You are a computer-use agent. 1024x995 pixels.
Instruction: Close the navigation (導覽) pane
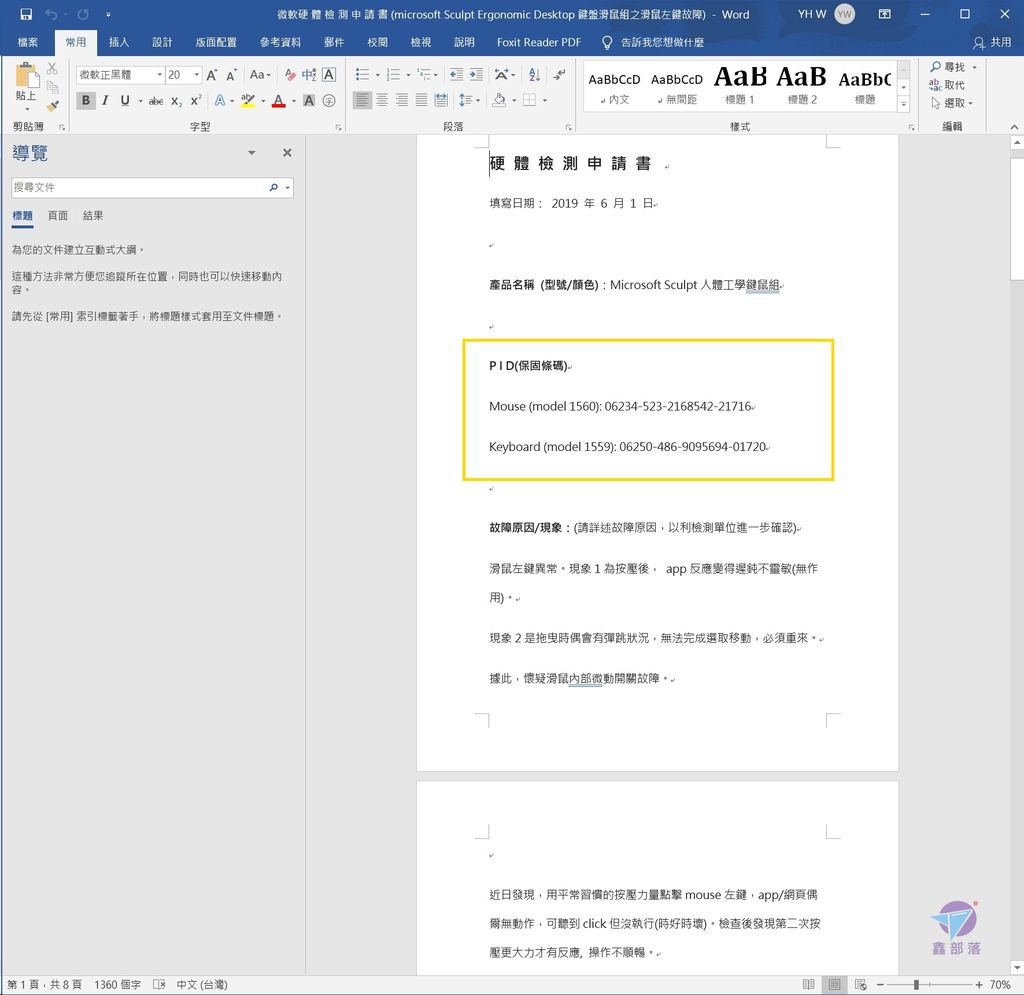coord(287,153)
